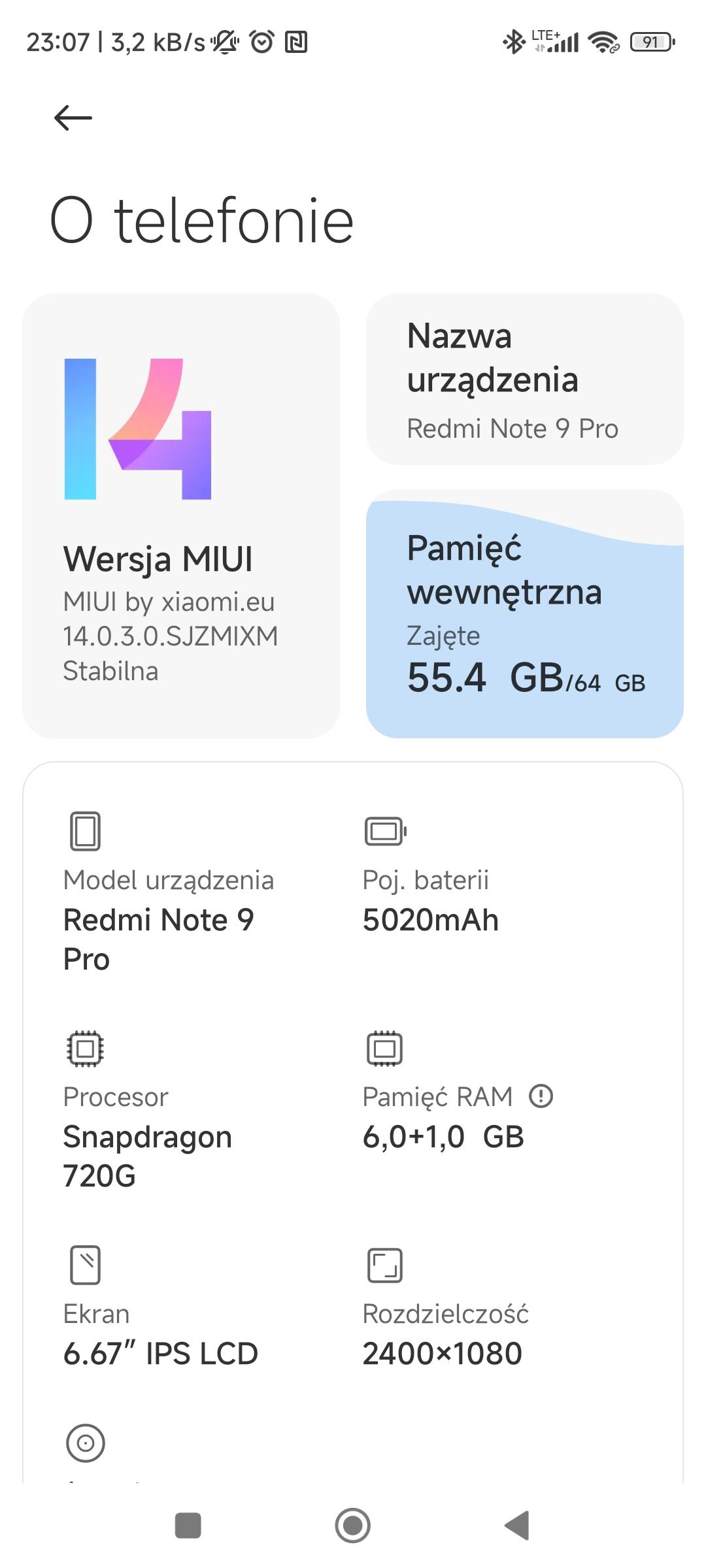Tap the RAM memory chip icon
This screenshot has width=706, height=1568.
coord(384,1049)
